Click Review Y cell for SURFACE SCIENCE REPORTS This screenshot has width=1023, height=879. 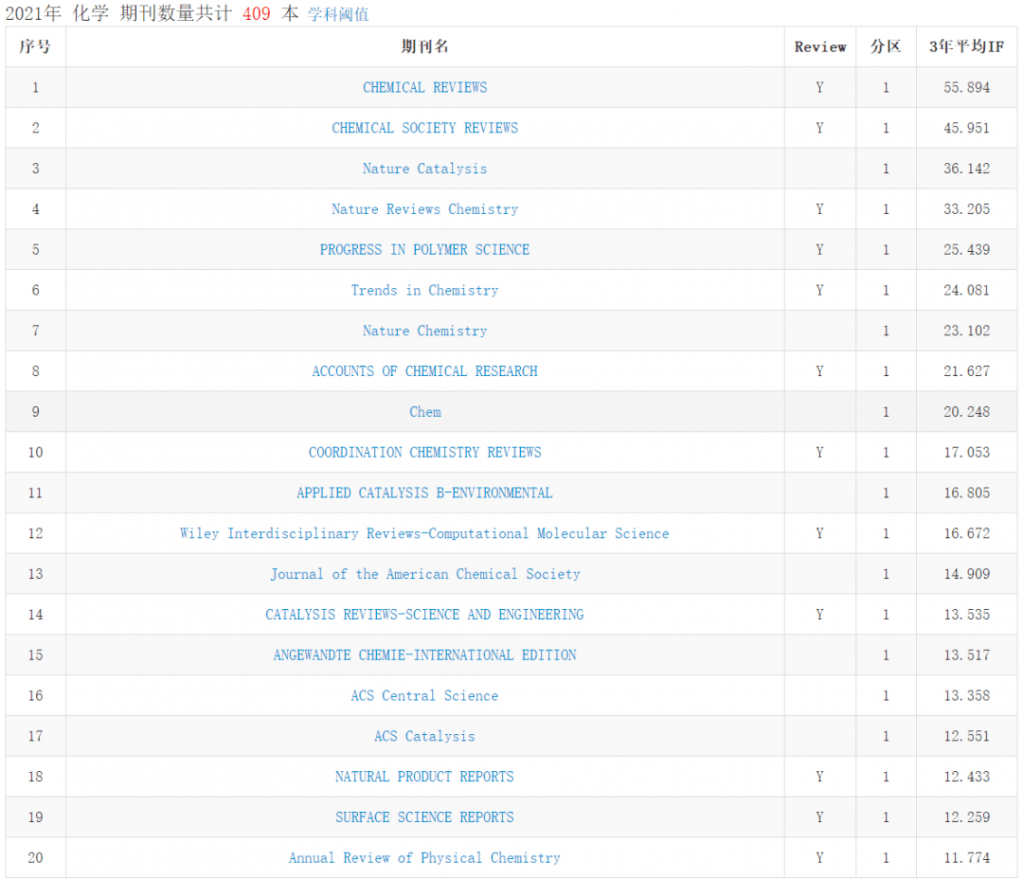[x=820, y=817]
